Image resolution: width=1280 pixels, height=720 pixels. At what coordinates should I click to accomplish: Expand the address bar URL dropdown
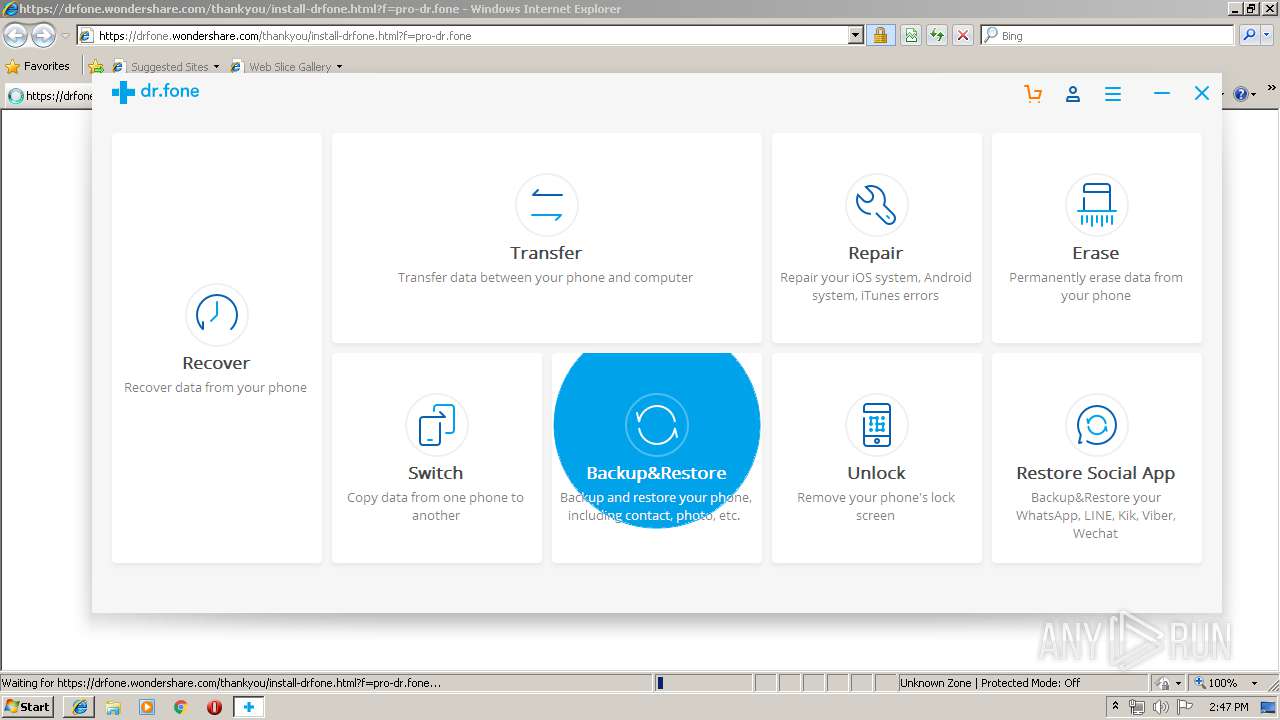856,35
